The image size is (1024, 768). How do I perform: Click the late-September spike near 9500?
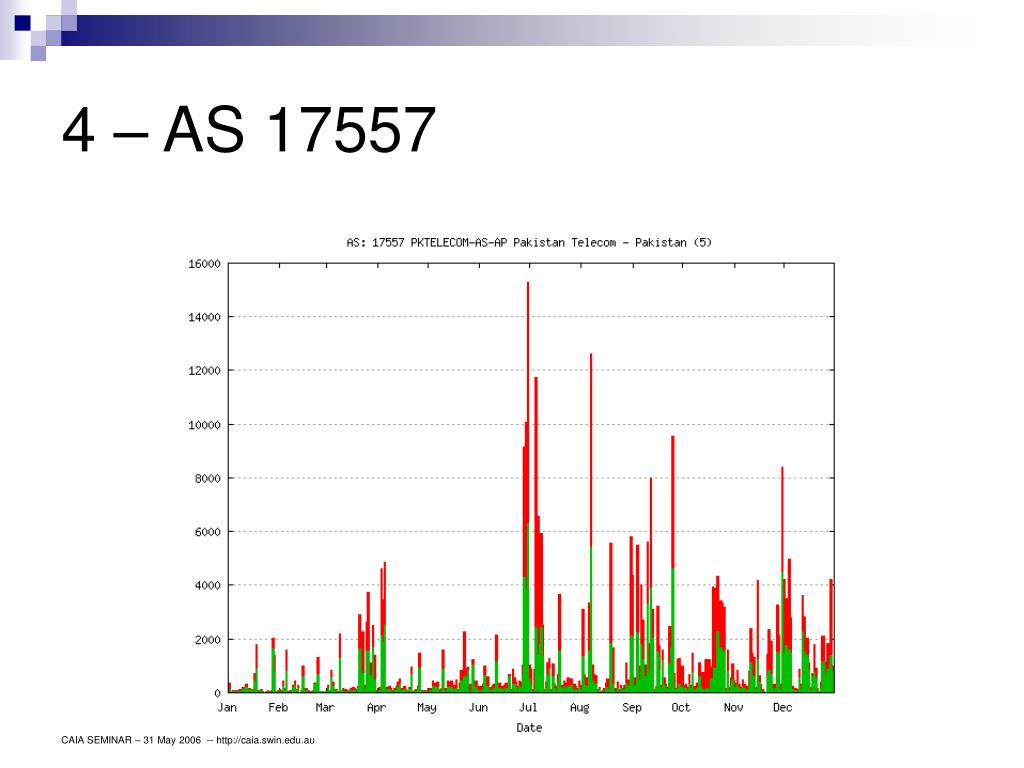673,503
